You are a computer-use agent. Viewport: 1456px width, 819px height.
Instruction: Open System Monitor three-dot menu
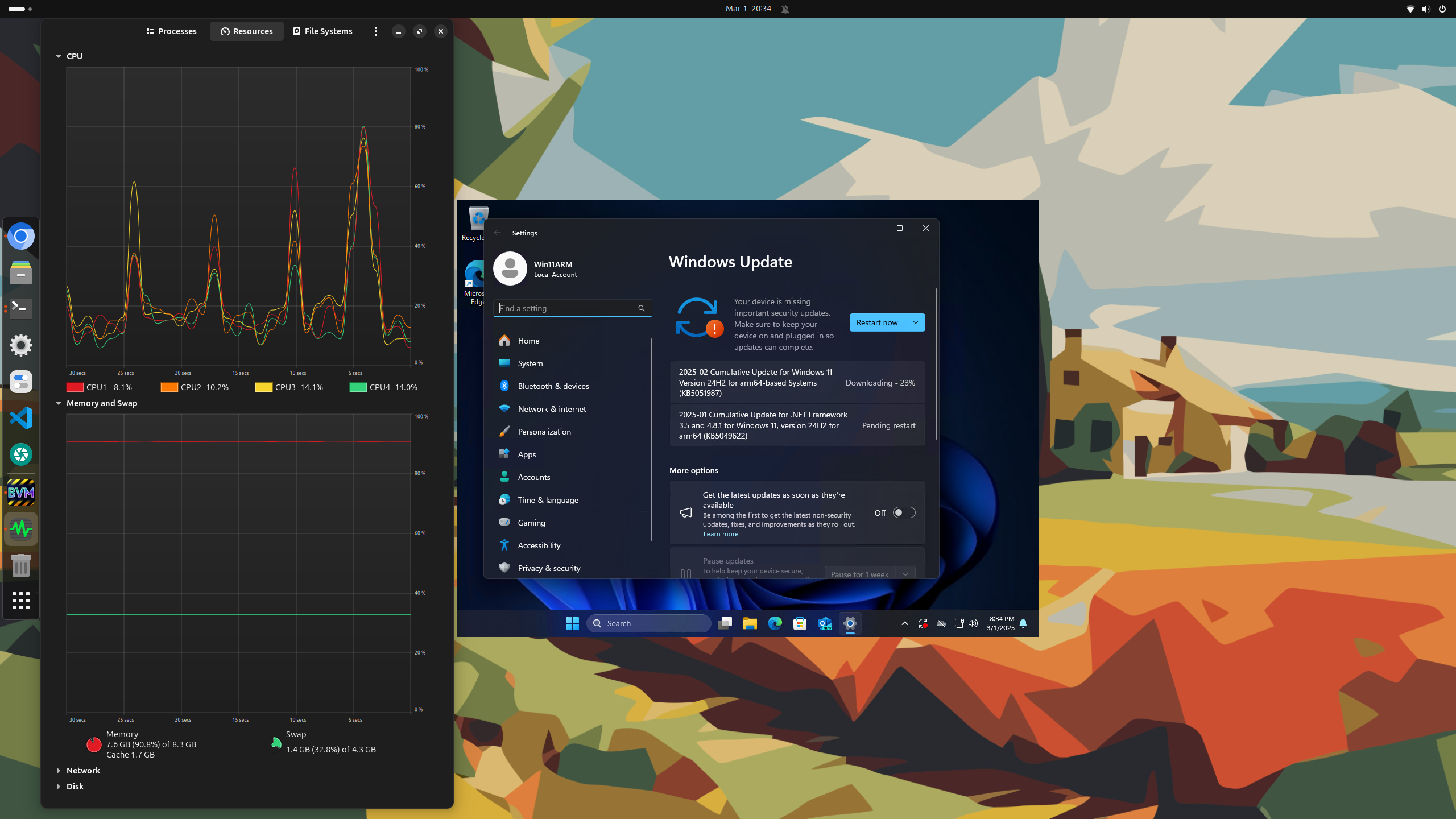[x=375, y=31]
